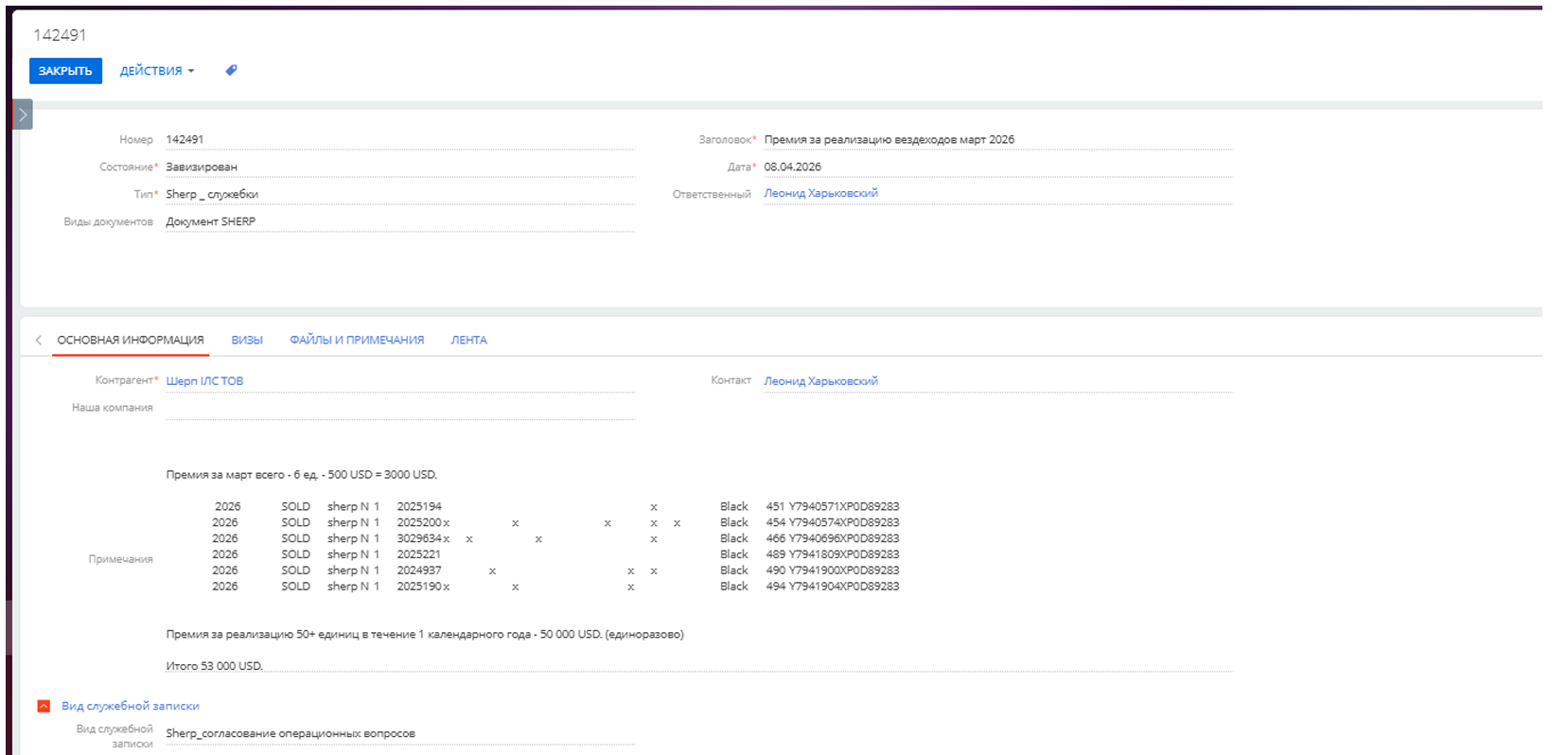This screenshot has height=755, width=1568.
Task: Click the tab bar back arrow
Action: tap(38, 340)
